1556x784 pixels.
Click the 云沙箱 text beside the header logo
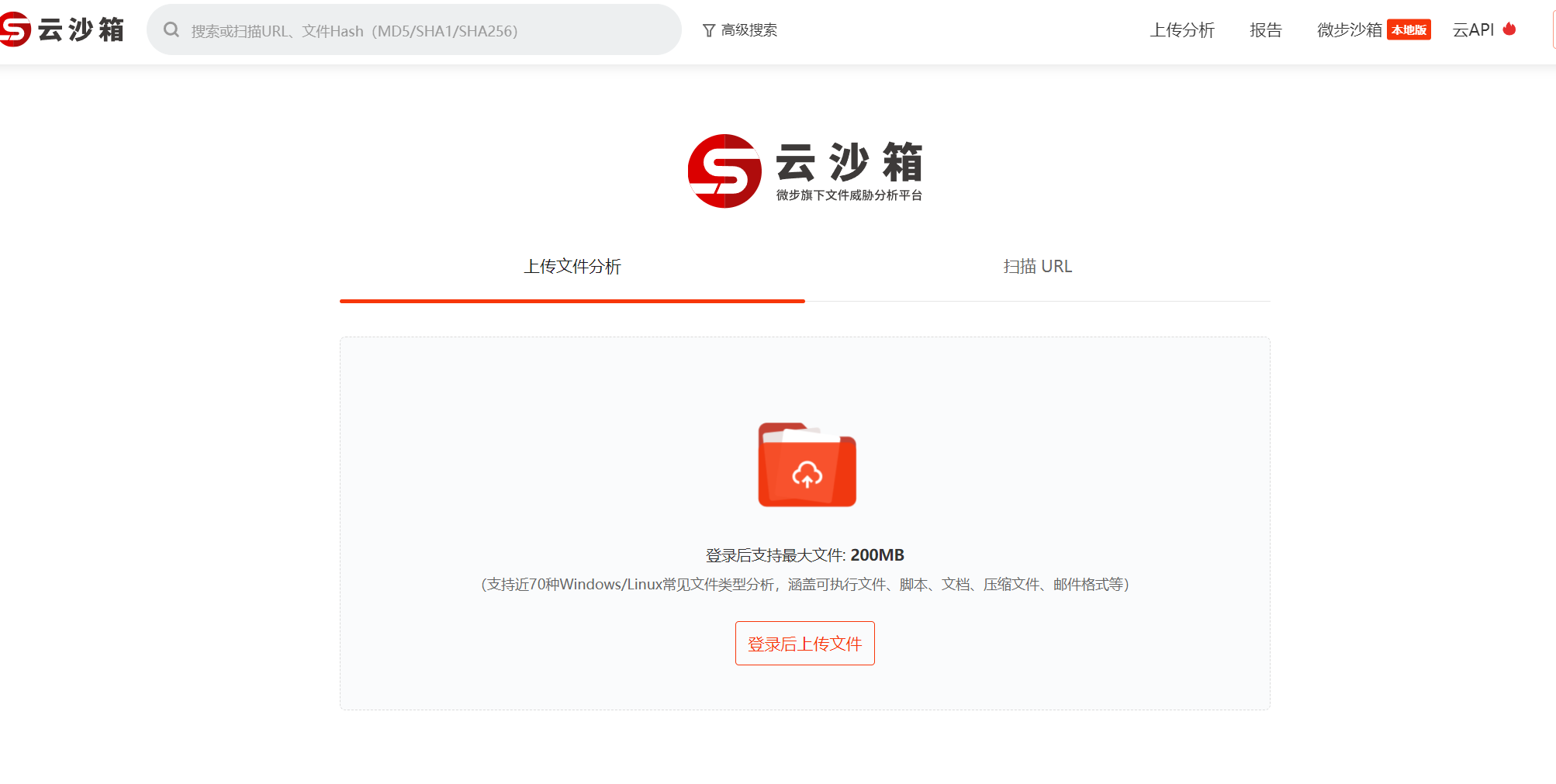(x=81, y=29)
